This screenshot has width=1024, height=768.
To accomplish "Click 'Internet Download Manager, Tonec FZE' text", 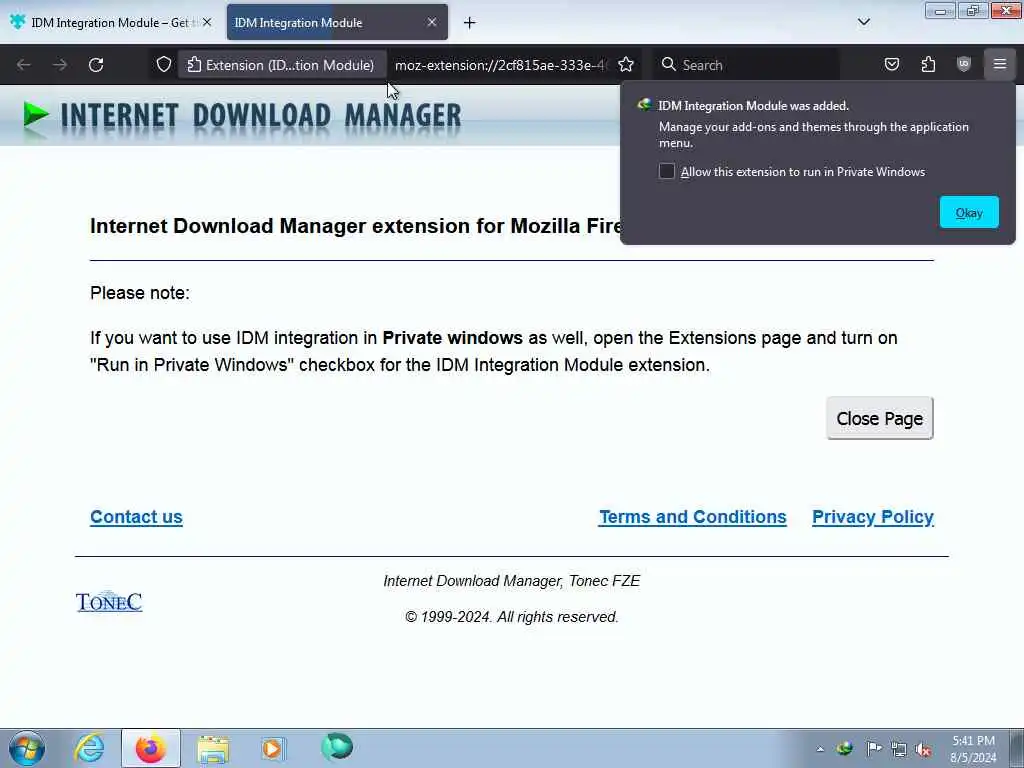I will coord(511,581).
